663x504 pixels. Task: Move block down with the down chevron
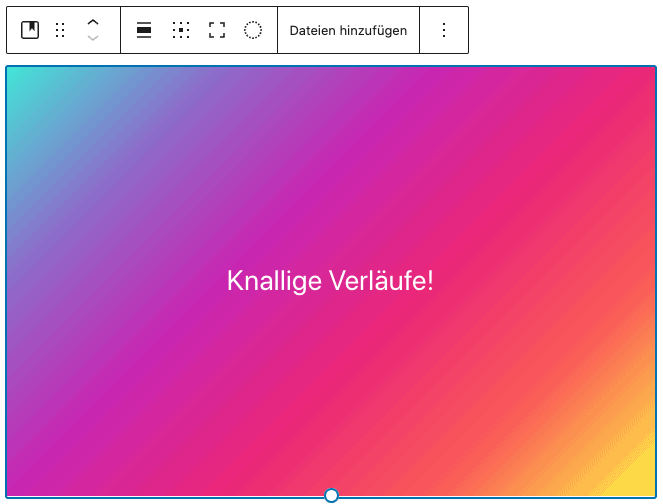pos(93,38)
